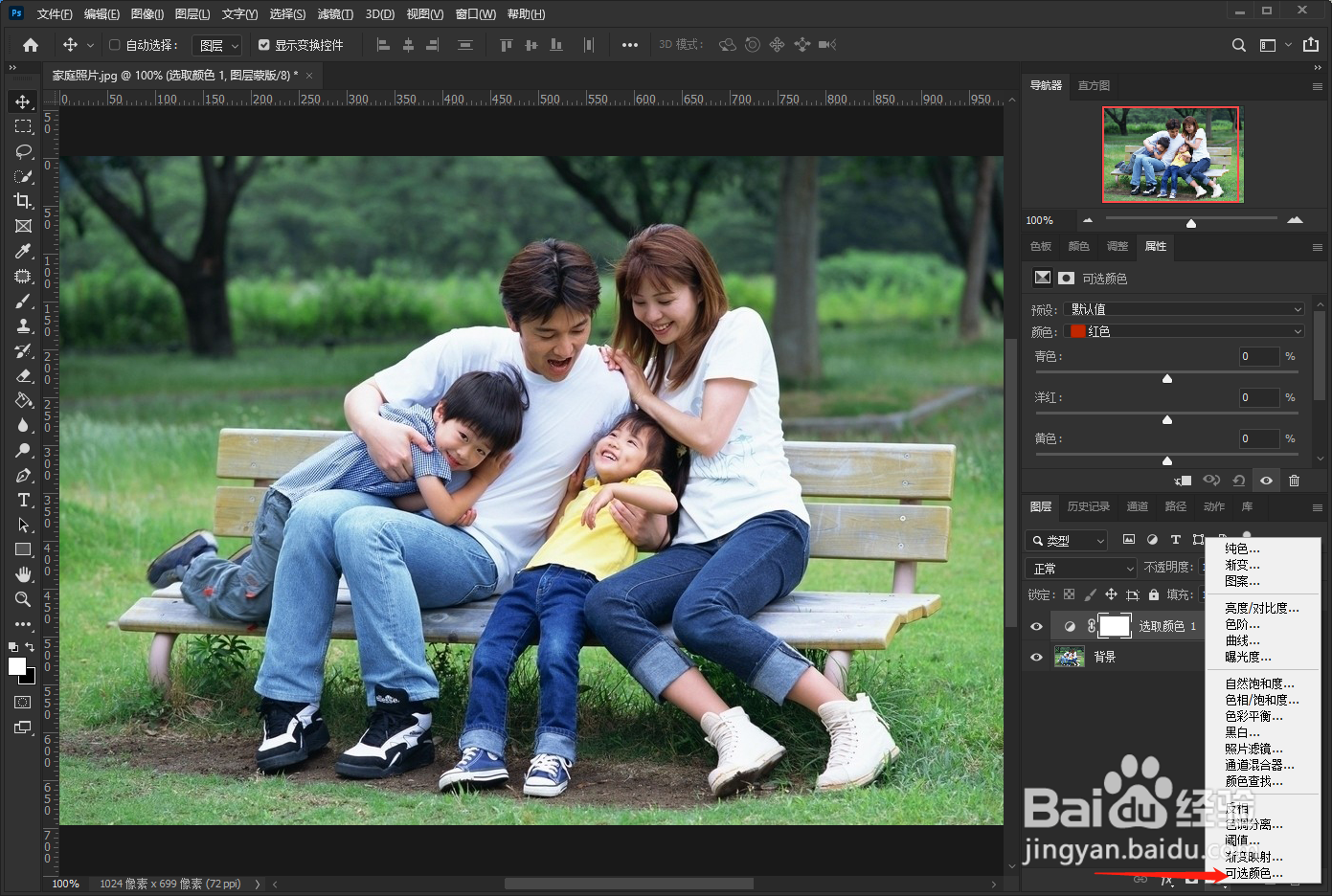
Task: Open the 预设 默认值 dropdown
Action: tap(1184, 309)
